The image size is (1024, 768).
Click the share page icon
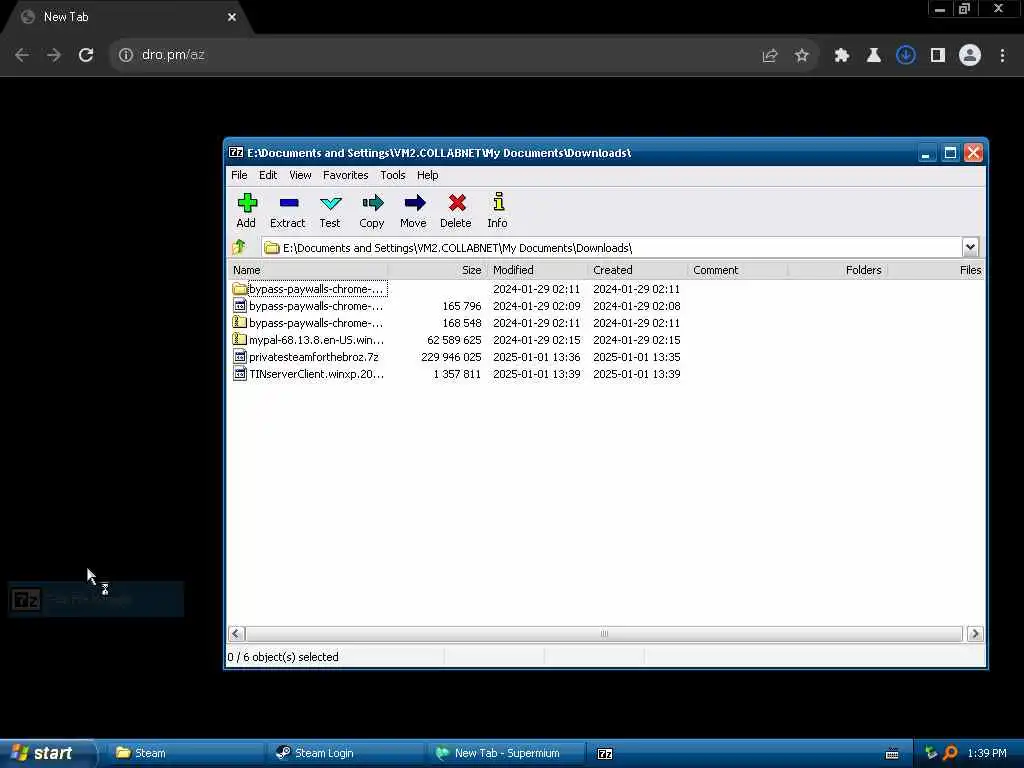pos(770,55)
